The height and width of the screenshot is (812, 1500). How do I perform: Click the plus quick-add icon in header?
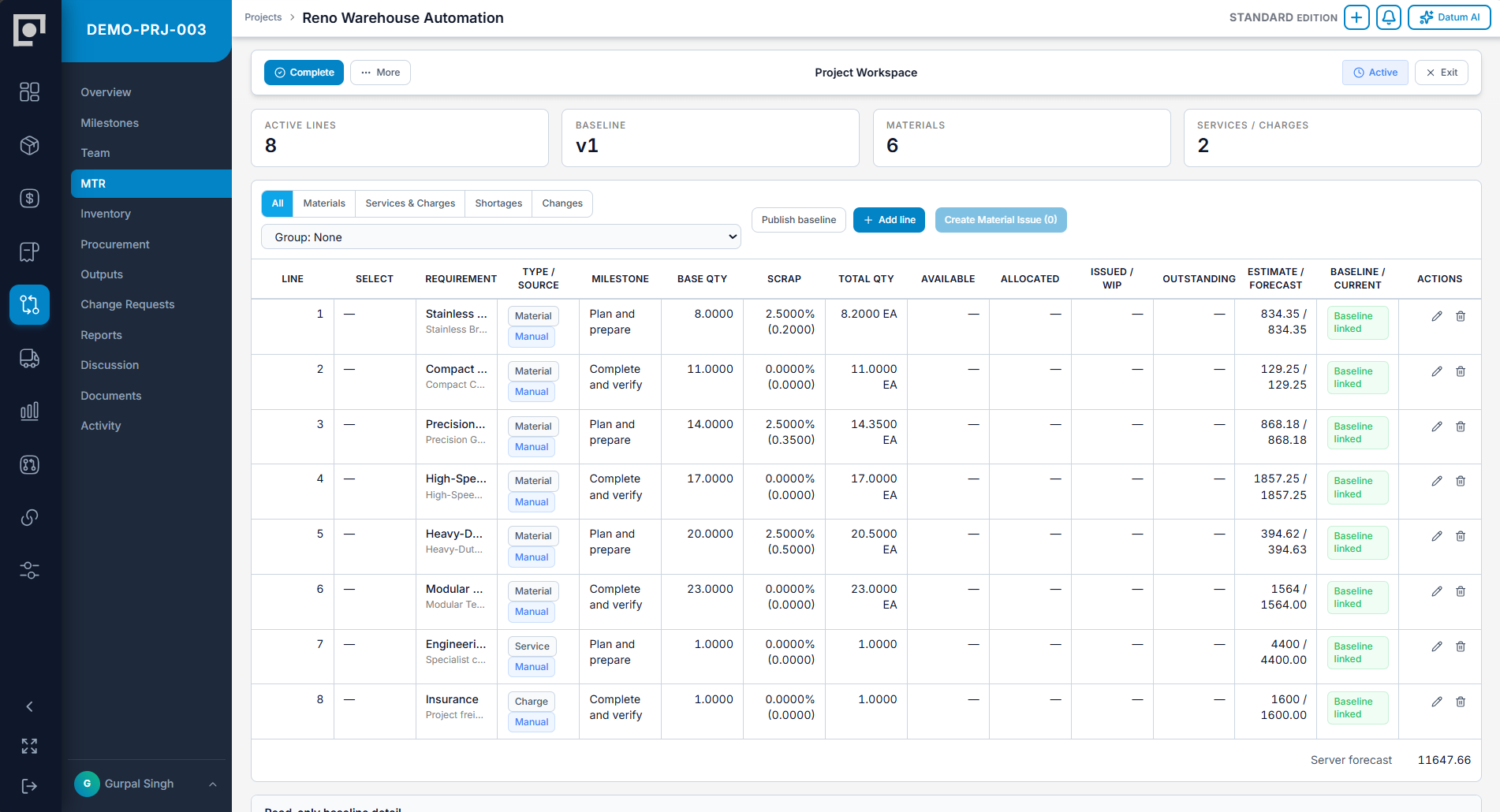click(1356, 17)
